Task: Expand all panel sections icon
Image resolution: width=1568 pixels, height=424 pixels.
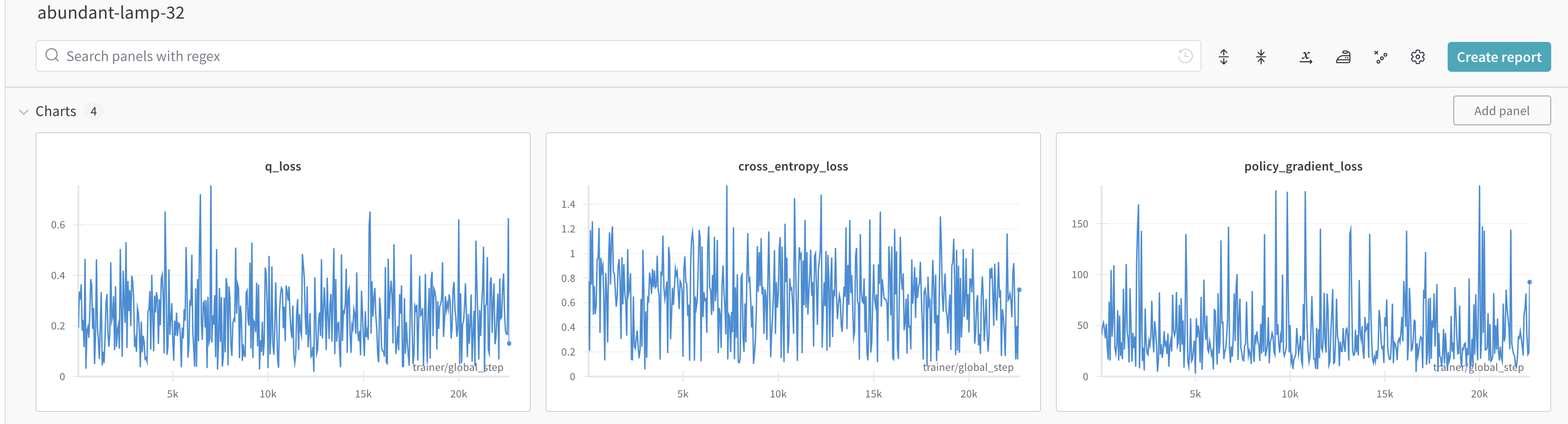Action: [x=1223, y=57]
